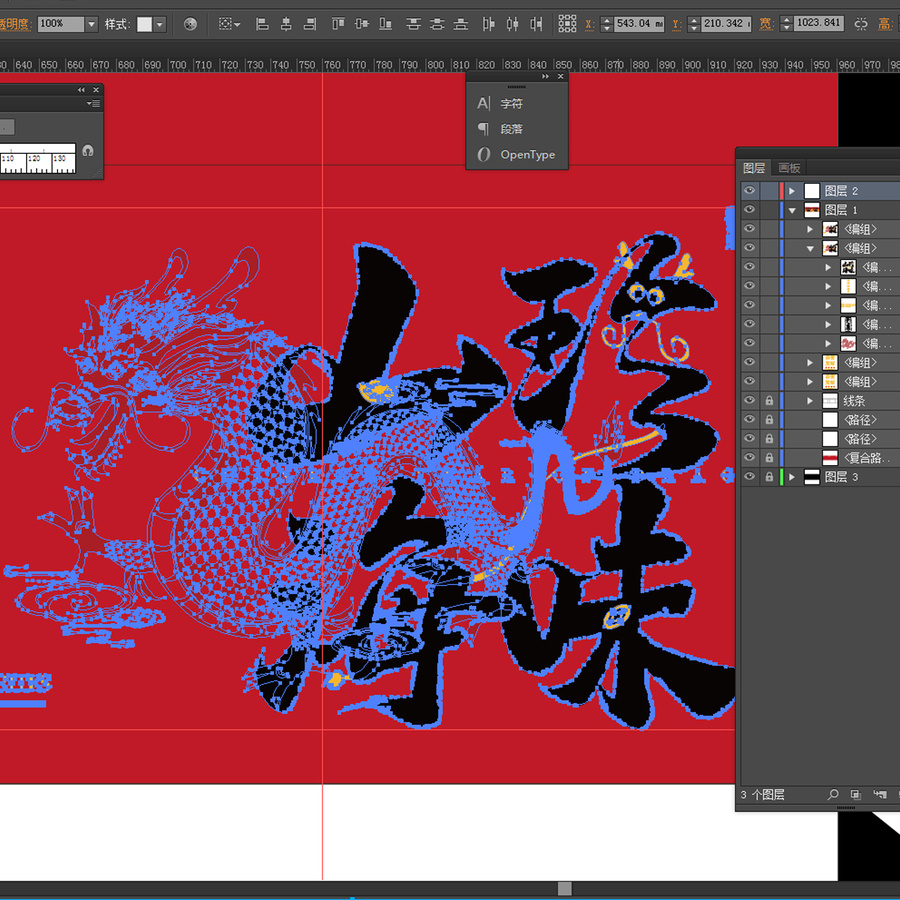Distribute objects by bottom edges
Viewport: 900px width, 900px height.
(x=461, y=24)
